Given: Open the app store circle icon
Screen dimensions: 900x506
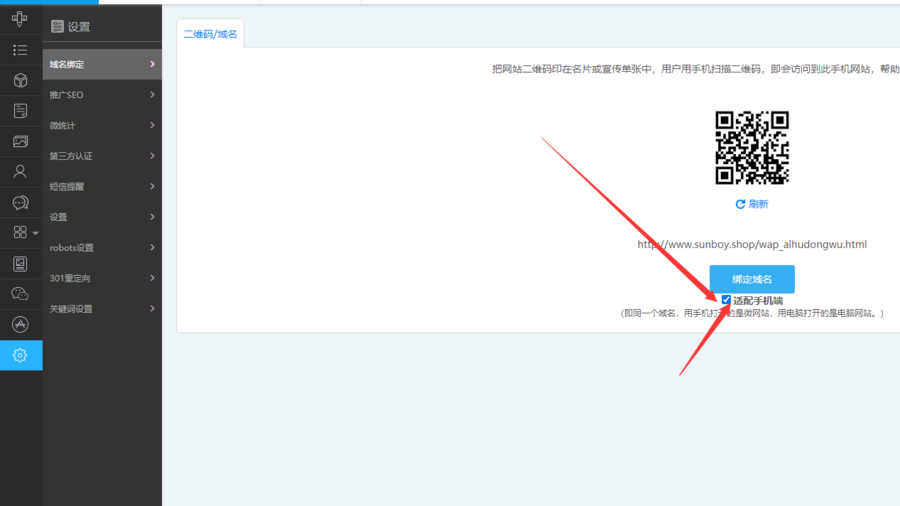Looking at the screenshot, I should (20, 324).
